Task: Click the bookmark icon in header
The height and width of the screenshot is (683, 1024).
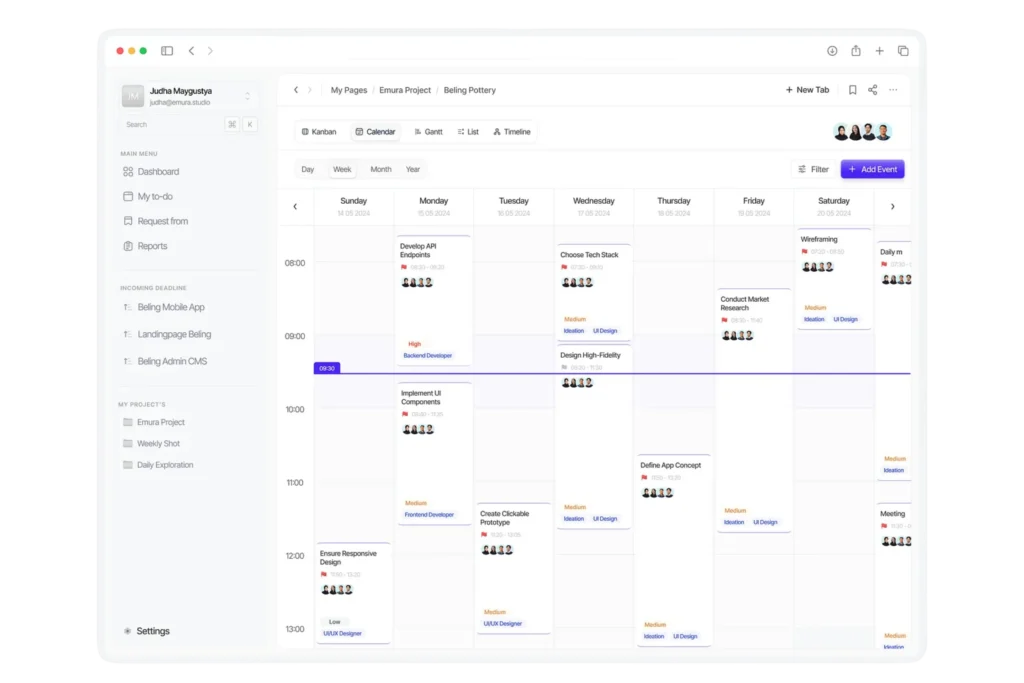Action: (852, 90)
